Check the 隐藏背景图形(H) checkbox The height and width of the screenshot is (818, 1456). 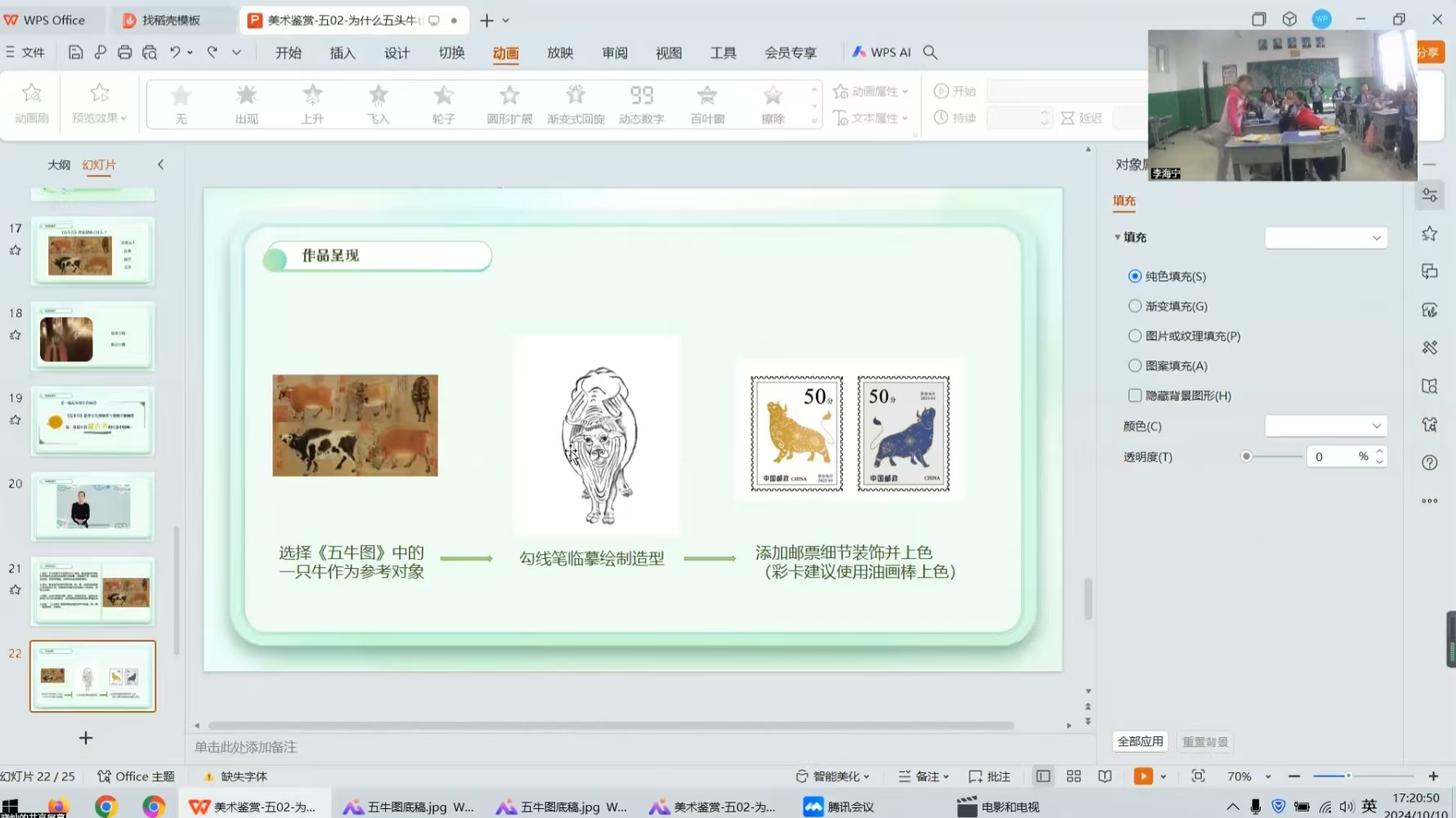[x=1135, y=396]
